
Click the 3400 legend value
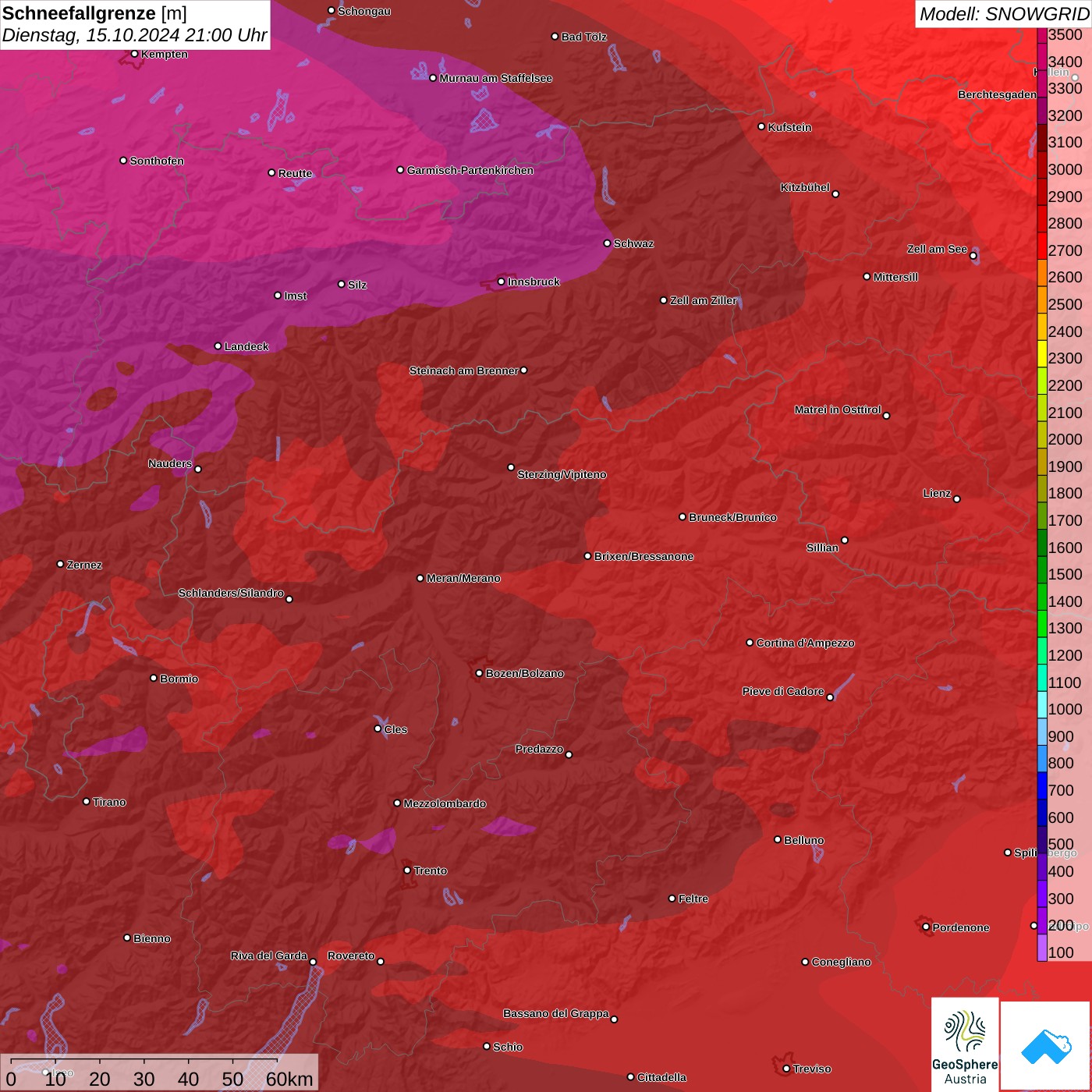pyautogui.click(x=1065, y=62)
